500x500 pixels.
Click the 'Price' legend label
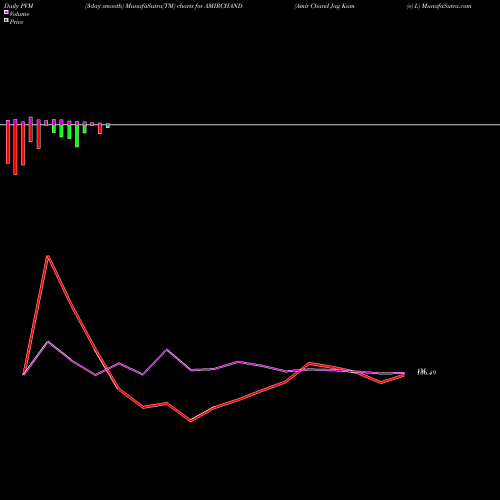click(x=16, y=22)
